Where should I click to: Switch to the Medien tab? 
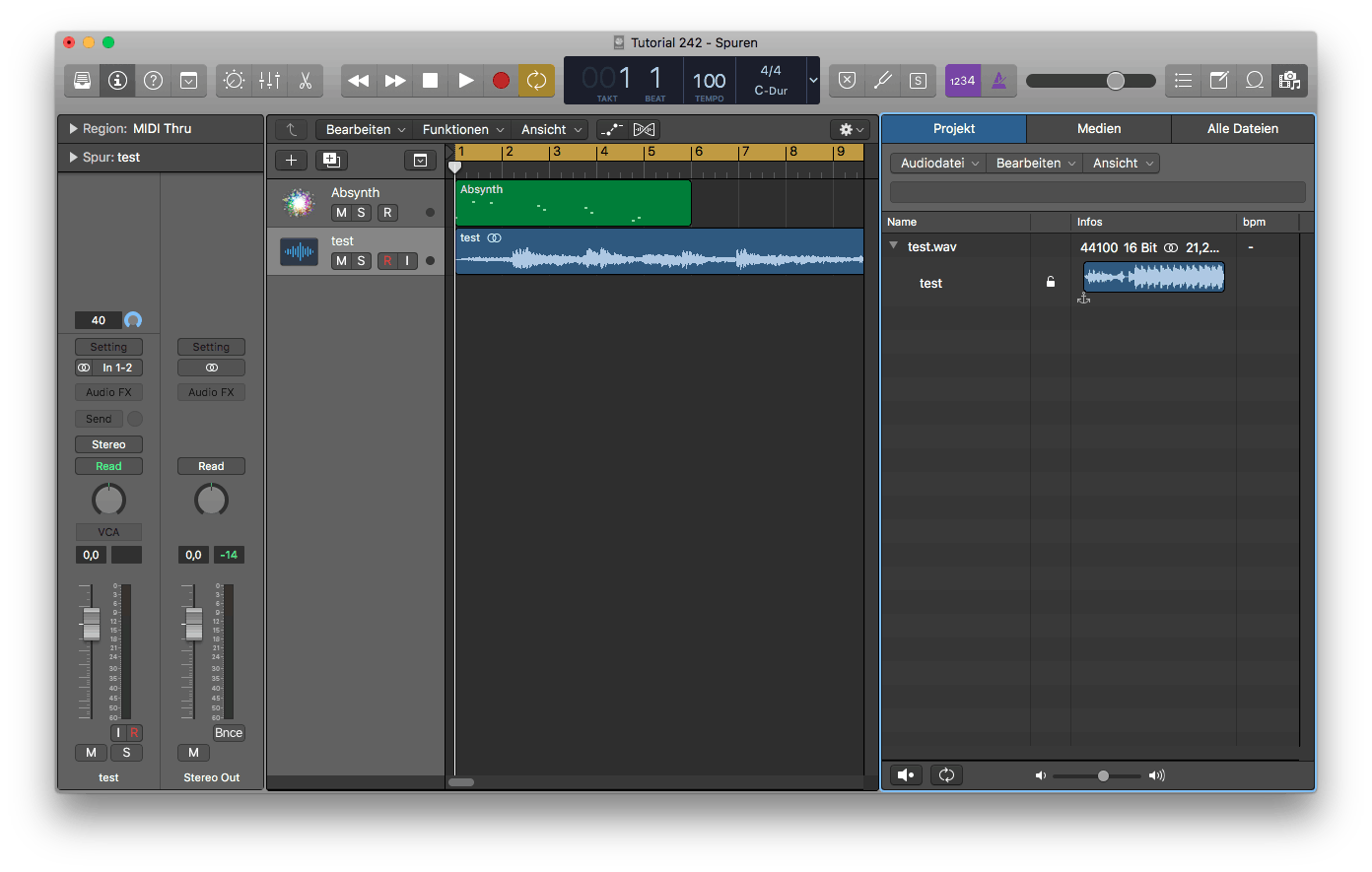(1098, 129)
